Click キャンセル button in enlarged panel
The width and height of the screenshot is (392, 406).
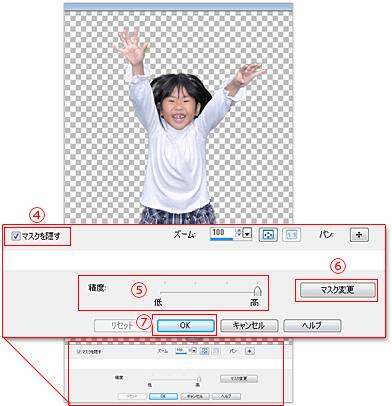249,325
